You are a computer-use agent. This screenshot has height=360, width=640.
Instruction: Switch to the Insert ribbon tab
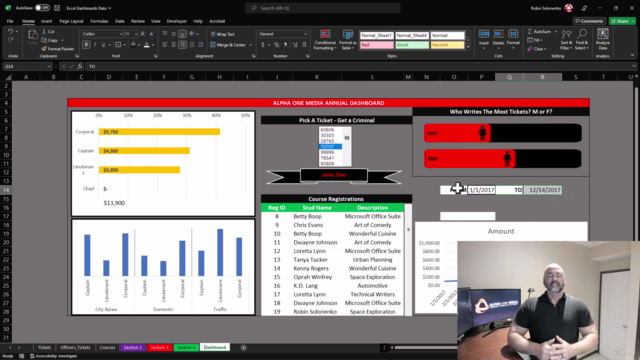tap(46, 21)
